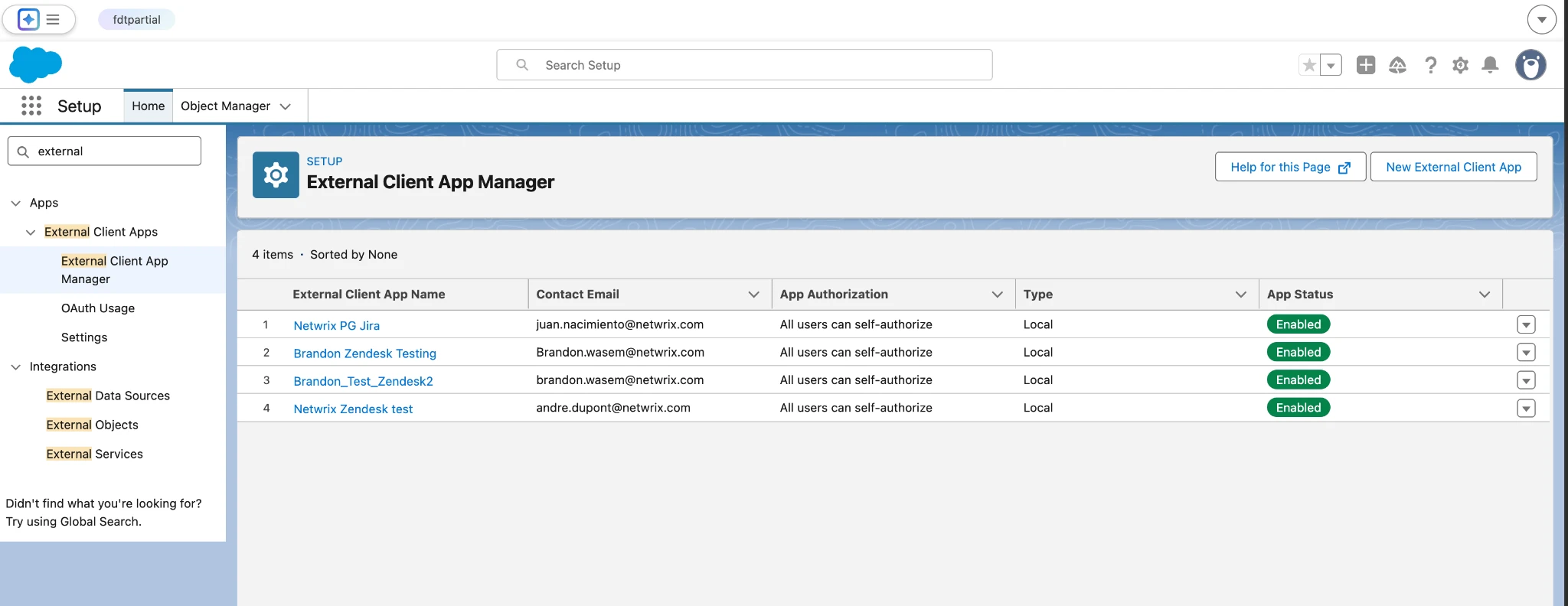Open the App Launcher dots grid
Screen dimensions: 1568x606
point(31,106)
